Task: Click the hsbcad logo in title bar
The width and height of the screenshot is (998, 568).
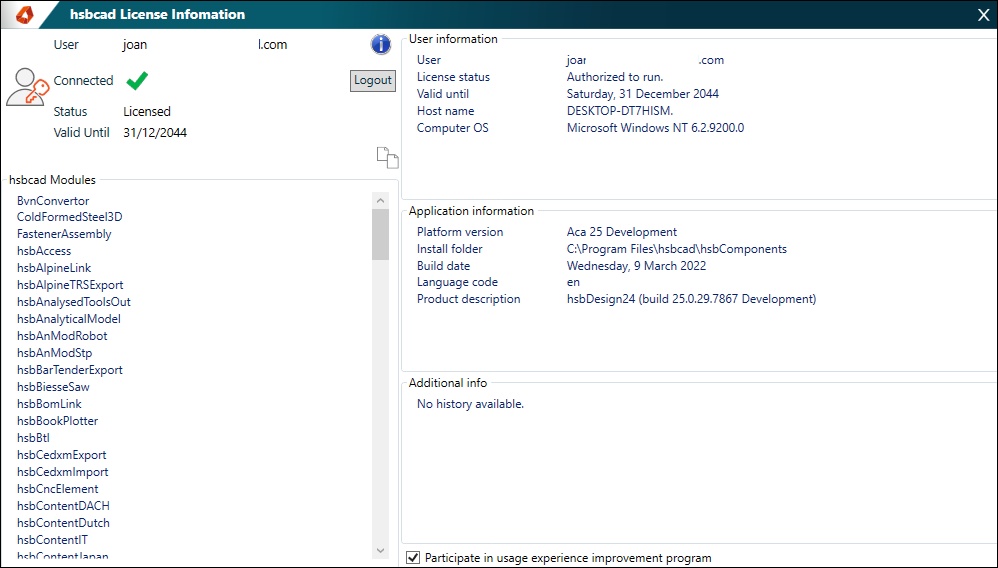Action: [24, 14]
